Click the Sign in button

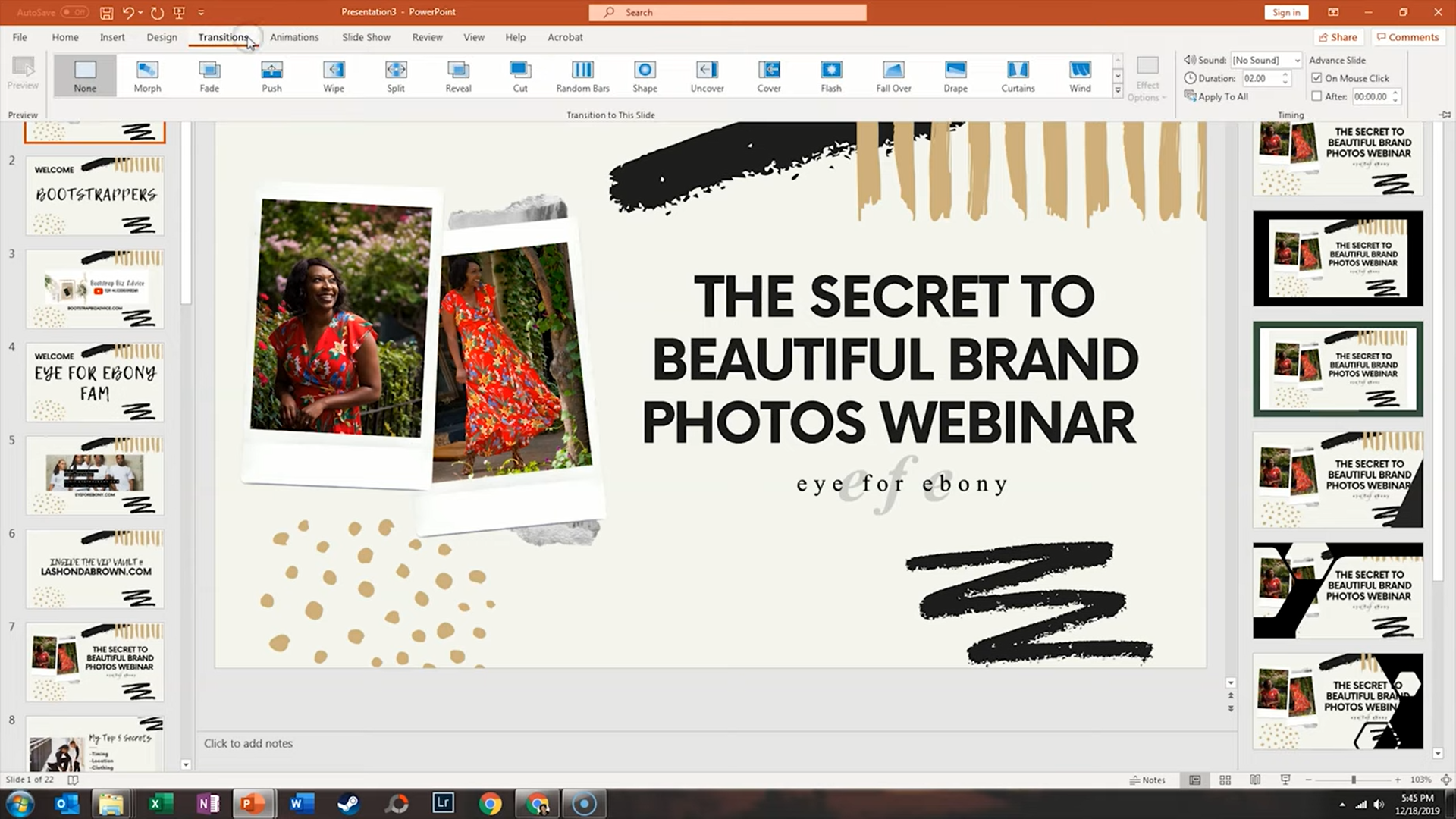(x=1285, y=12)
